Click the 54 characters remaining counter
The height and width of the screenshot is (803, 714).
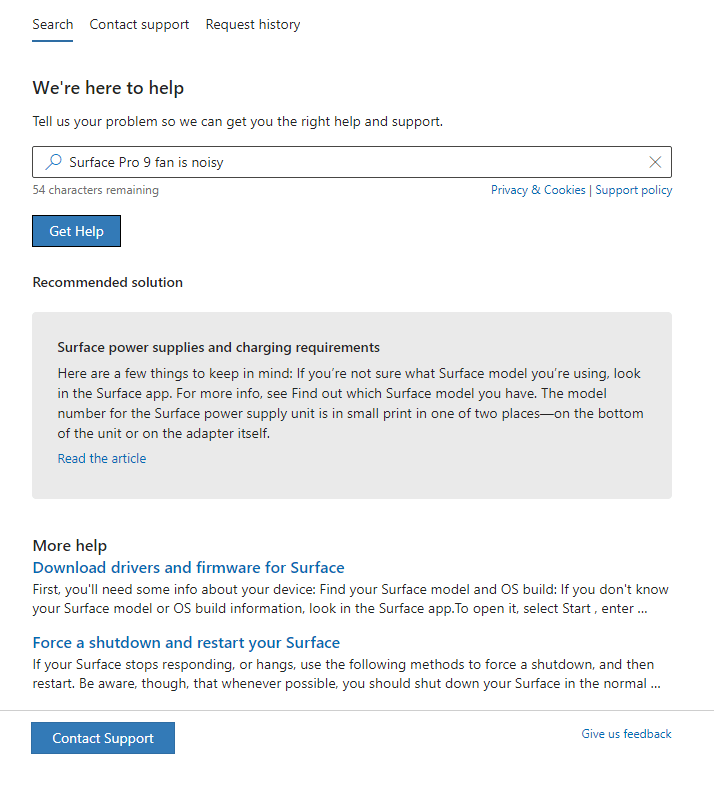pyautogui.click(x=95, y=189)
